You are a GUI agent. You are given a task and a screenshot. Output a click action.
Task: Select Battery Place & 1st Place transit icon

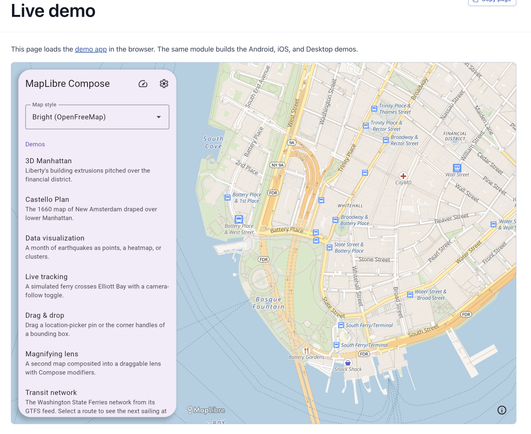228,197
